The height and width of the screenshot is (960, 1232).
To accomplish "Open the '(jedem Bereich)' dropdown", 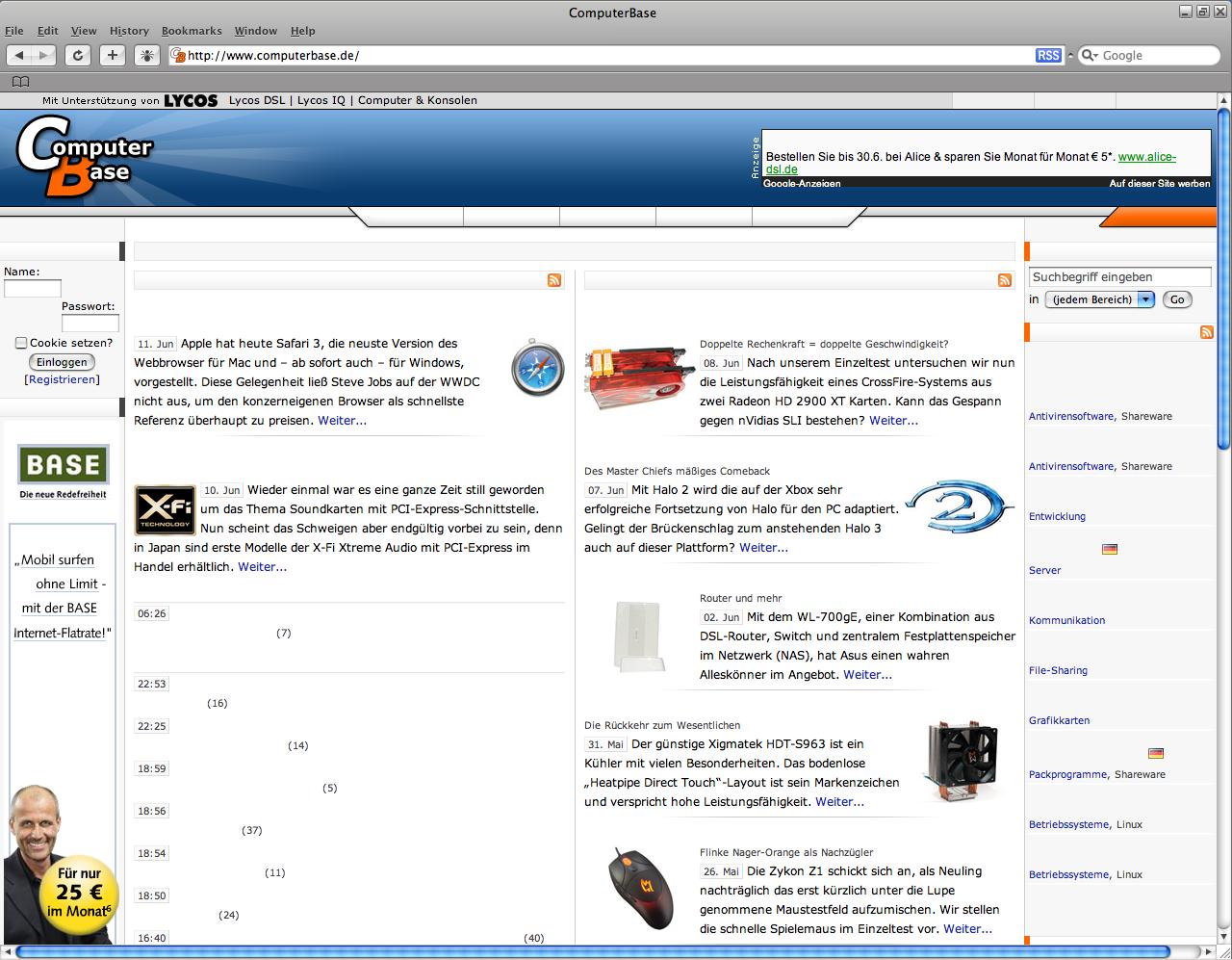I will coord(1099,299).
